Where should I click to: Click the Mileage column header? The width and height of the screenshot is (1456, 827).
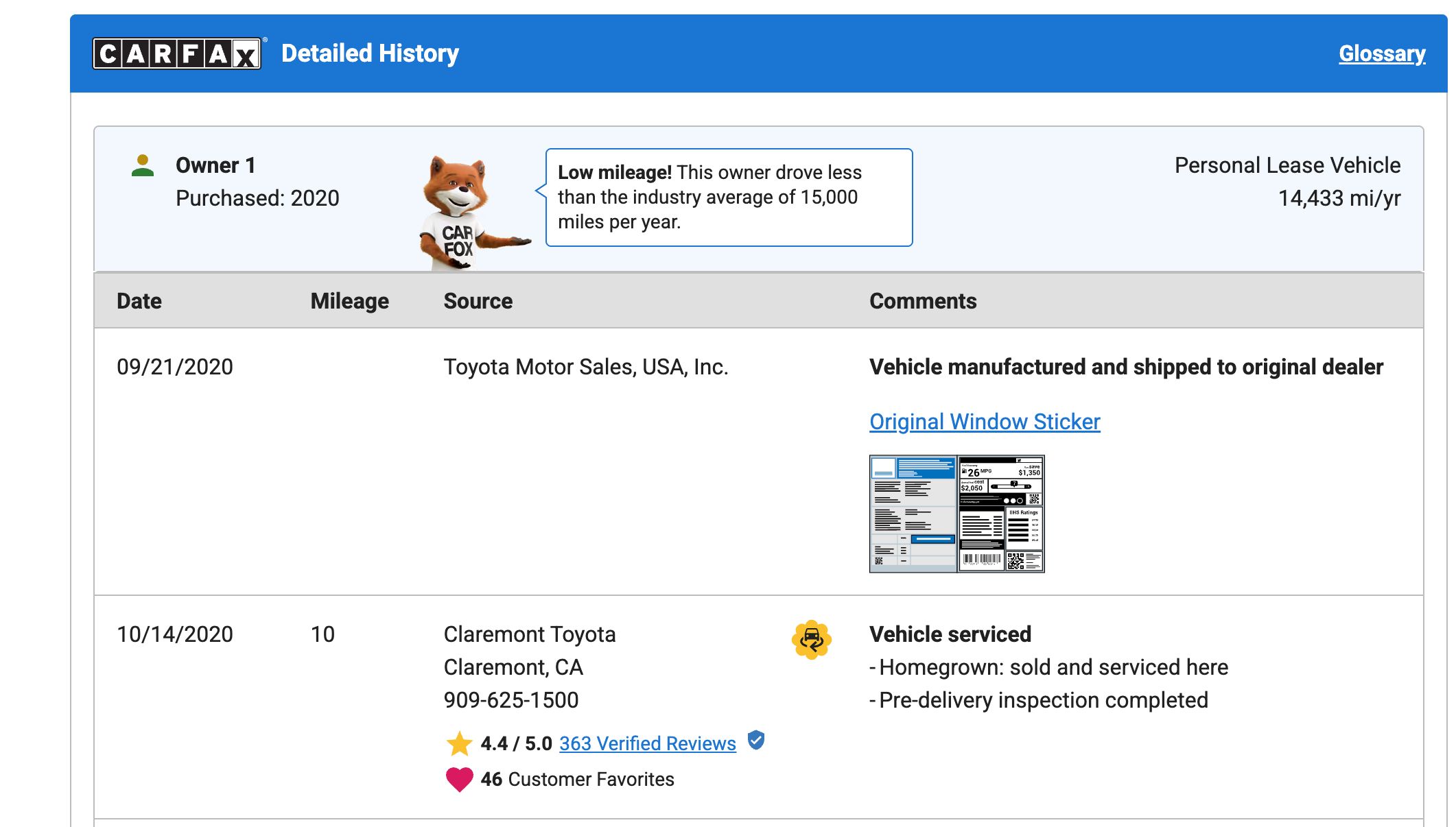(350, 301)
